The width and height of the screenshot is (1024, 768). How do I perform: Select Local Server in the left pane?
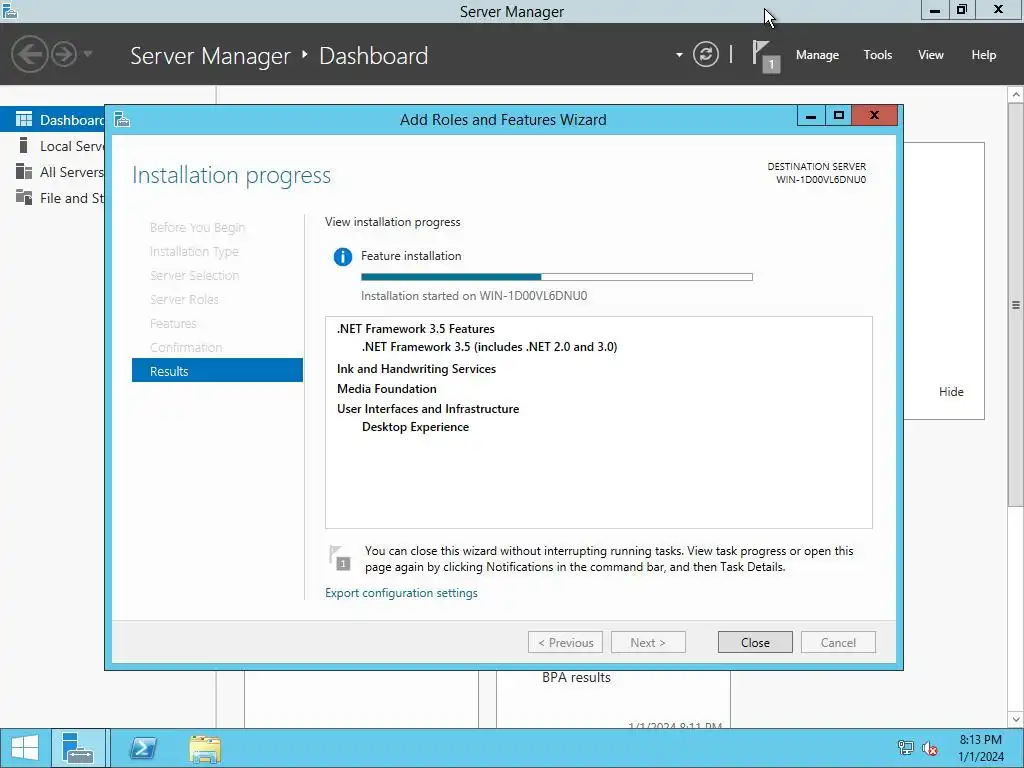tap(53, 146)
